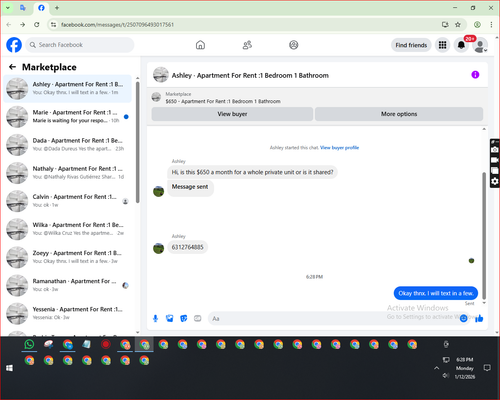The height and width of the screenshot is (400, 500).
Task: Click the GIF picker icon
Action: [198, 319]
